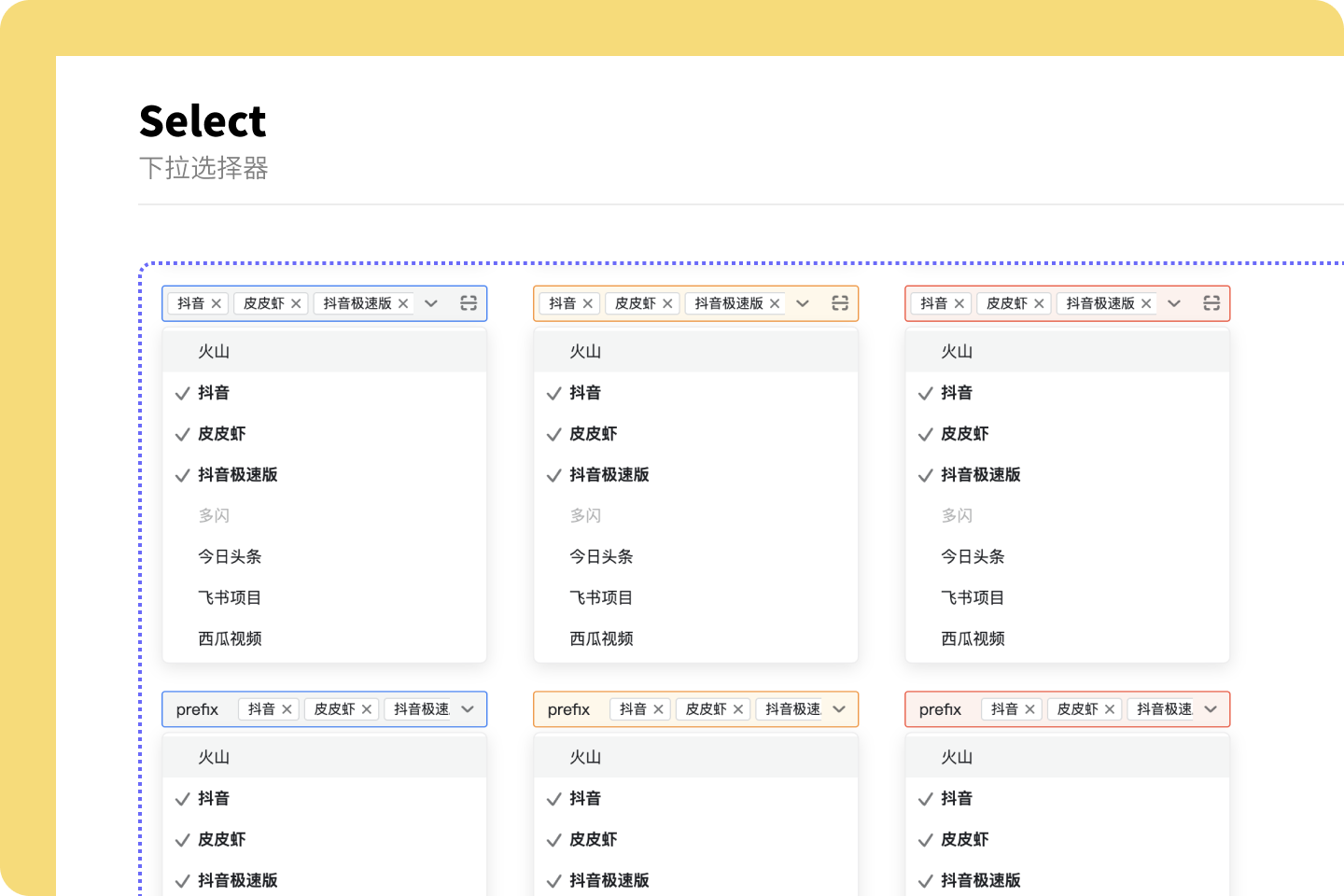Uncheck 皮皮虾 option under blue select without prefix
The height and width of the screenshot is (896, 1344).
(325, 434)
